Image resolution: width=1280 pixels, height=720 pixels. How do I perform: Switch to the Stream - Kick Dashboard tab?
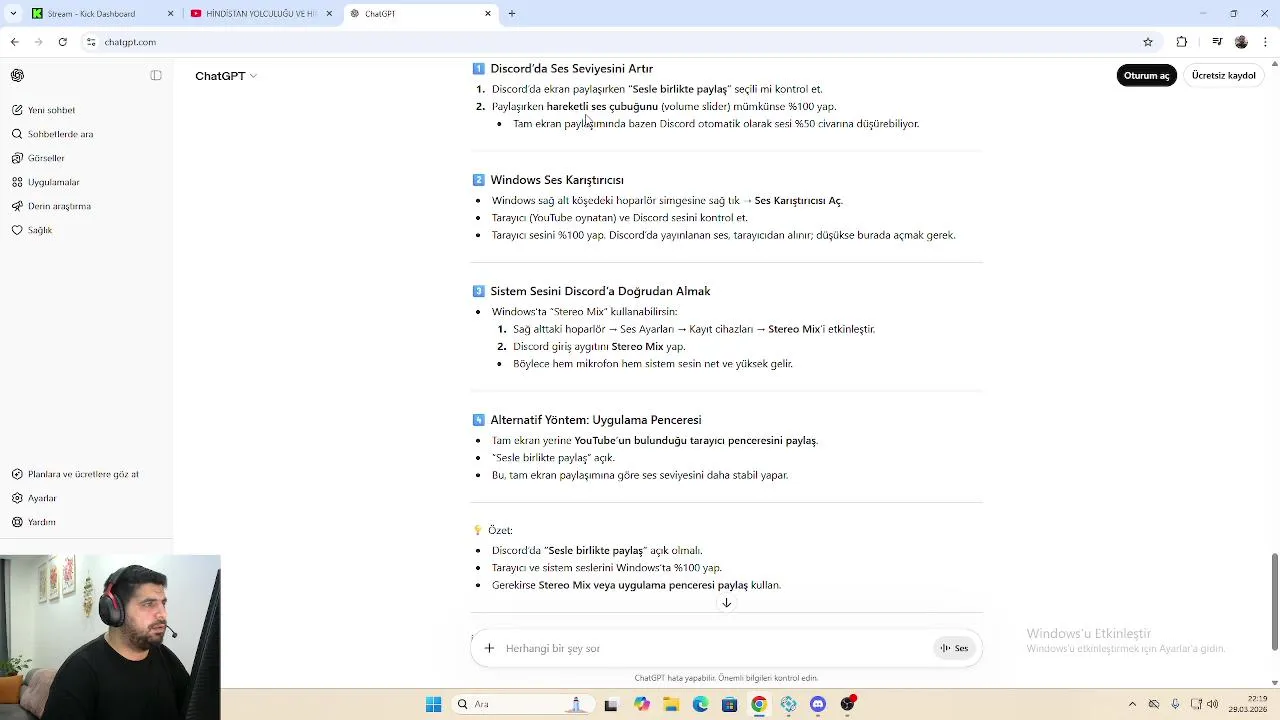click(102, 14)
